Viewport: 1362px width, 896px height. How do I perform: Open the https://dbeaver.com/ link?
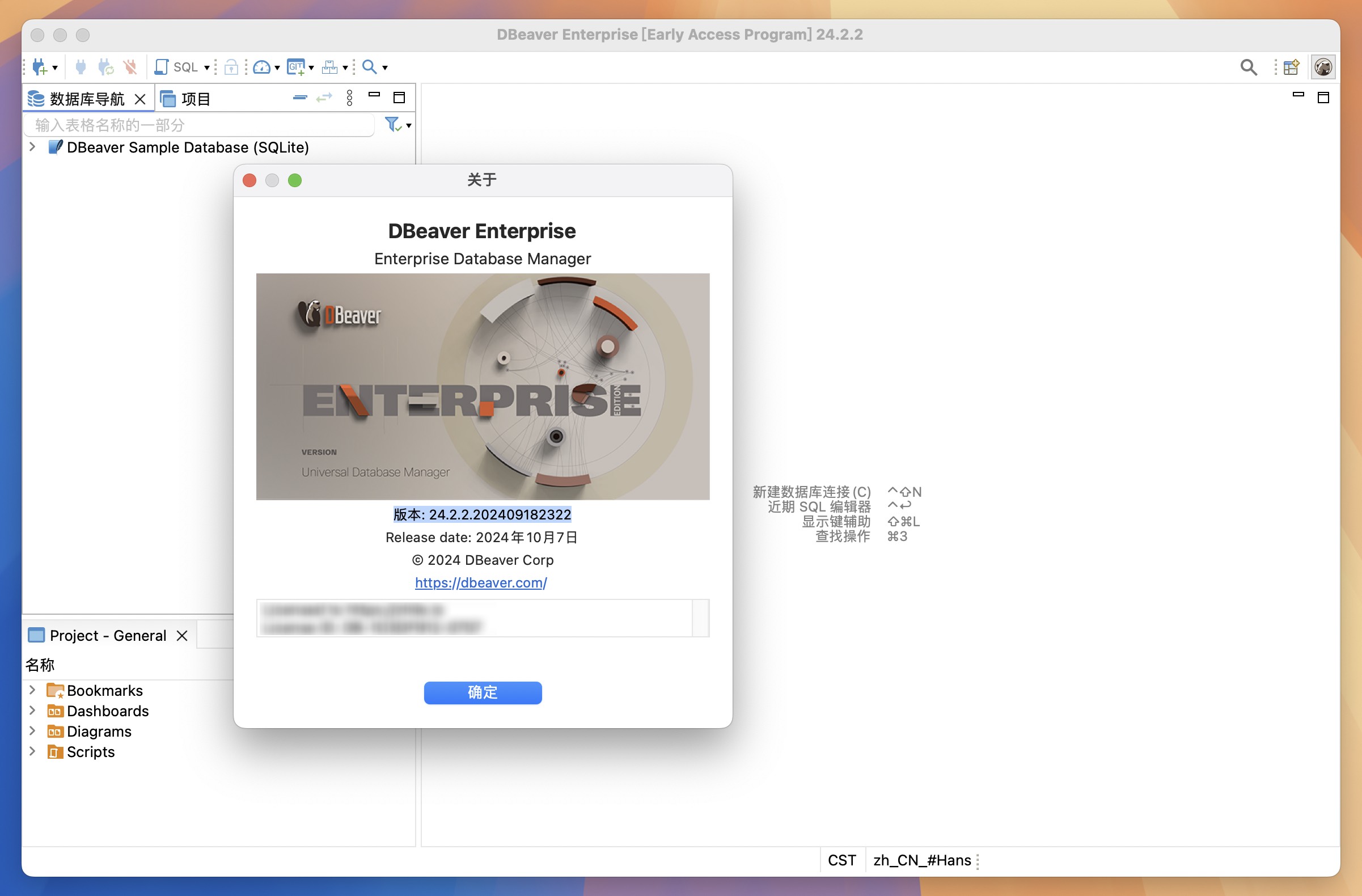pyautogui.click(x=481, y=582)
